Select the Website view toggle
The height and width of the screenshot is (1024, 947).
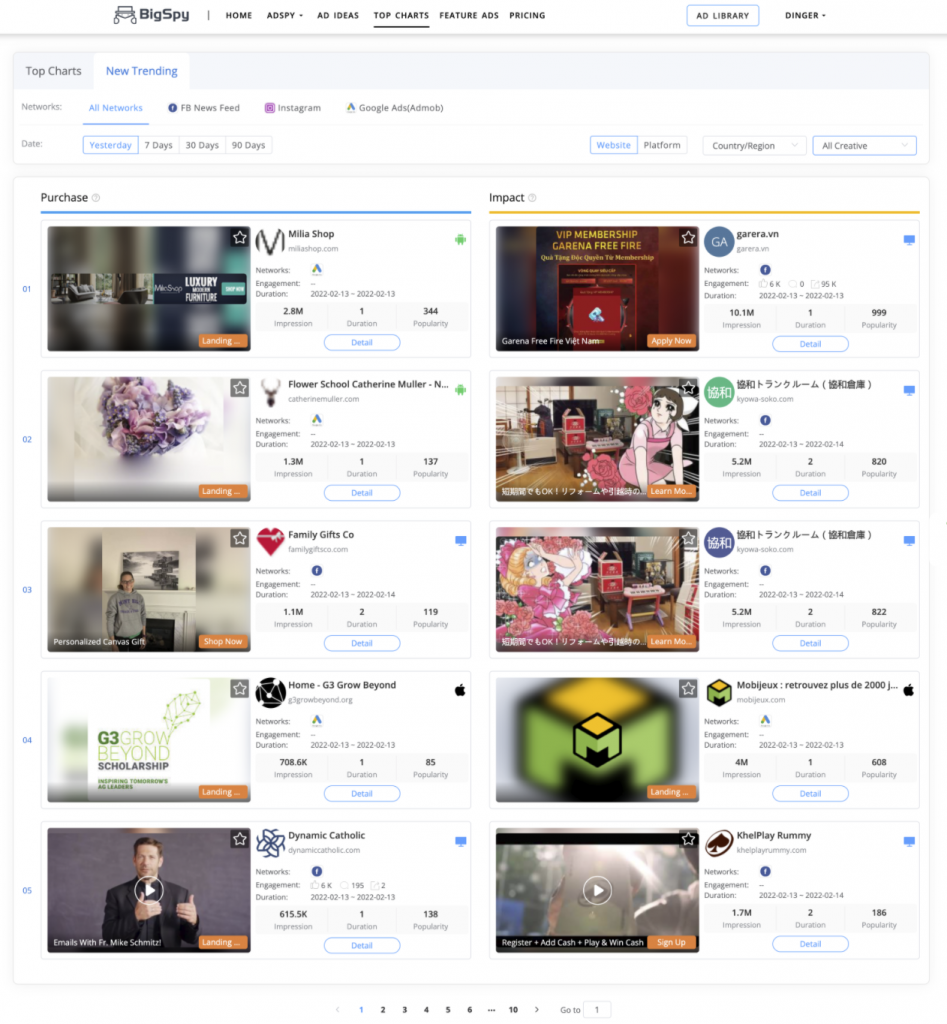613,145
